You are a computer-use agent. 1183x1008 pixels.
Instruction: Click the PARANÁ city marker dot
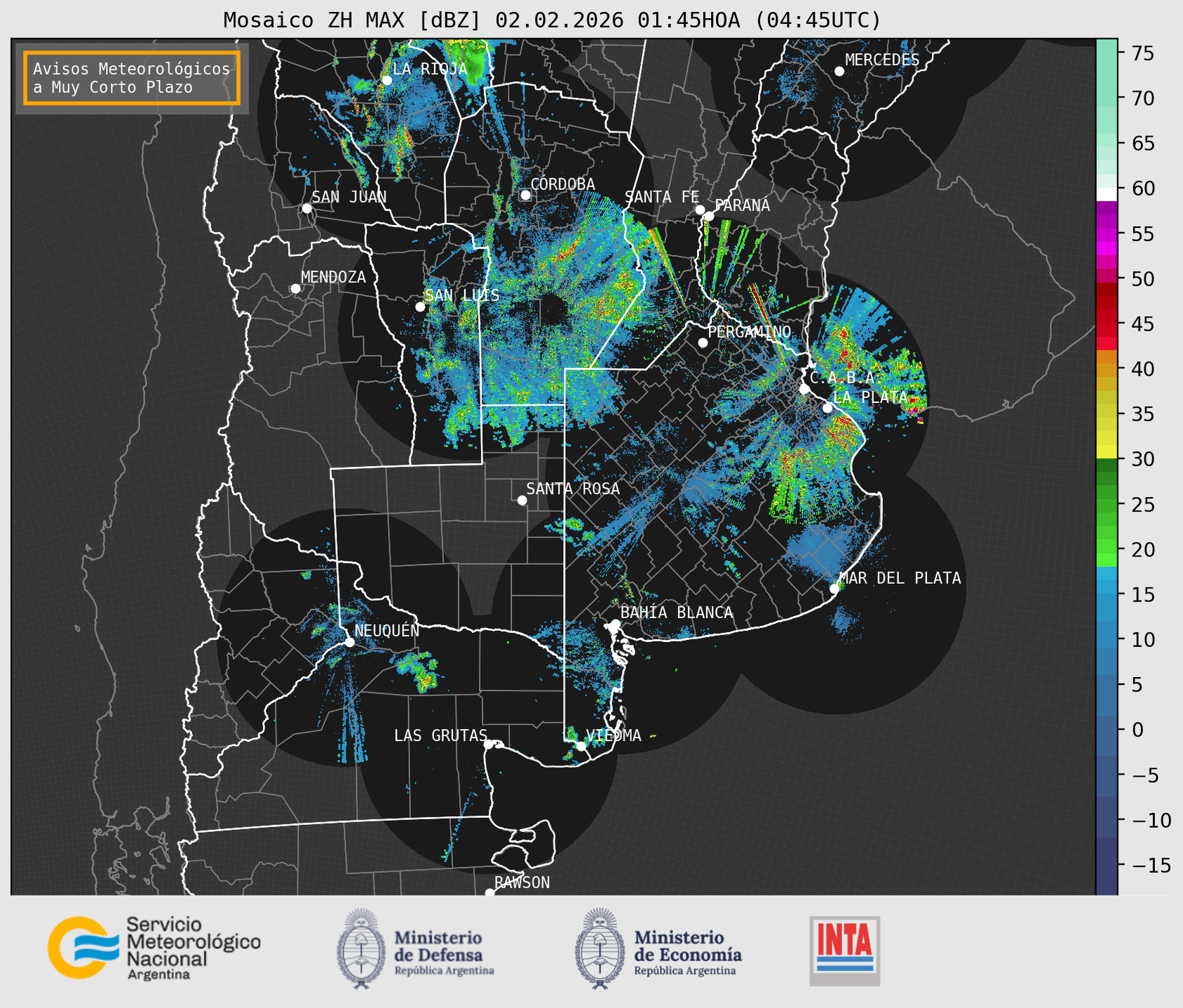coord(709,216)
